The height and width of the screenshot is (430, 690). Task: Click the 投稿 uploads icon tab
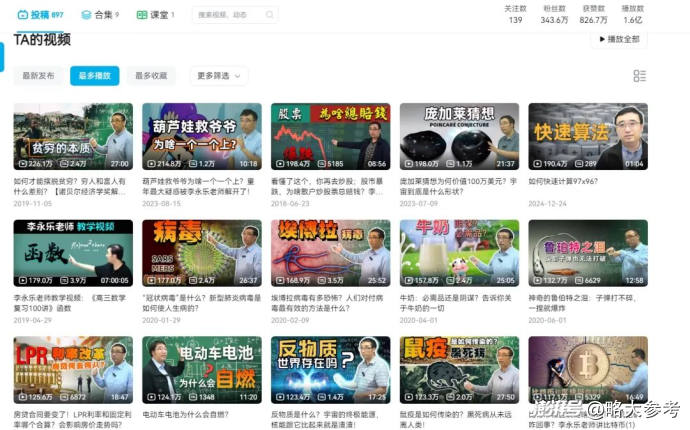(x=40, y=15)
